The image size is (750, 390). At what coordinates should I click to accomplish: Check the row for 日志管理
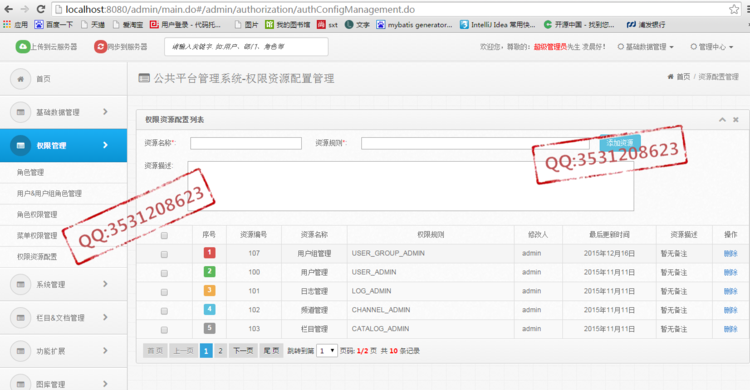point(164,292)
